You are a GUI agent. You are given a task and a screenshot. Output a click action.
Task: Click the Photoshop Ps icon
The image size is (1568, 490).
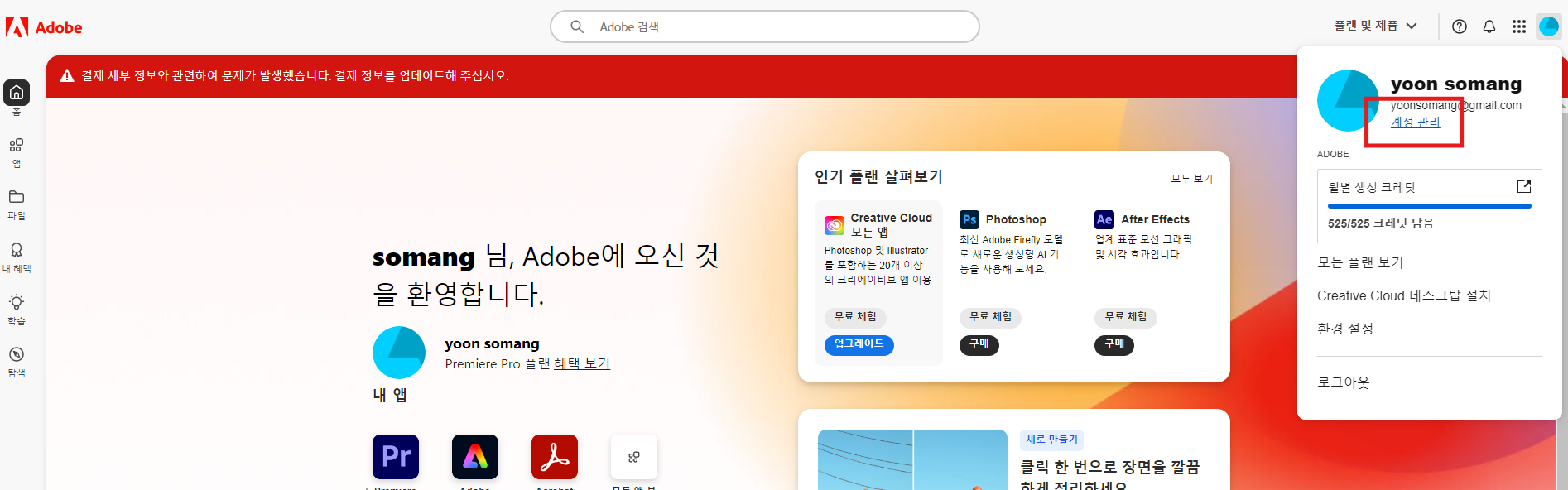tap(969, 219)
